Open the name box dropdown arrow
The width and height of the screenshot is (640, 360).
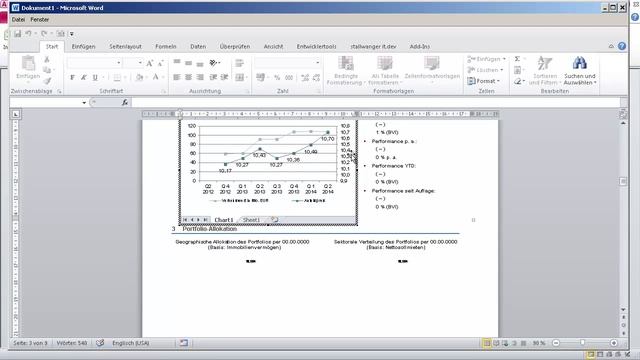tap(84, 103)
